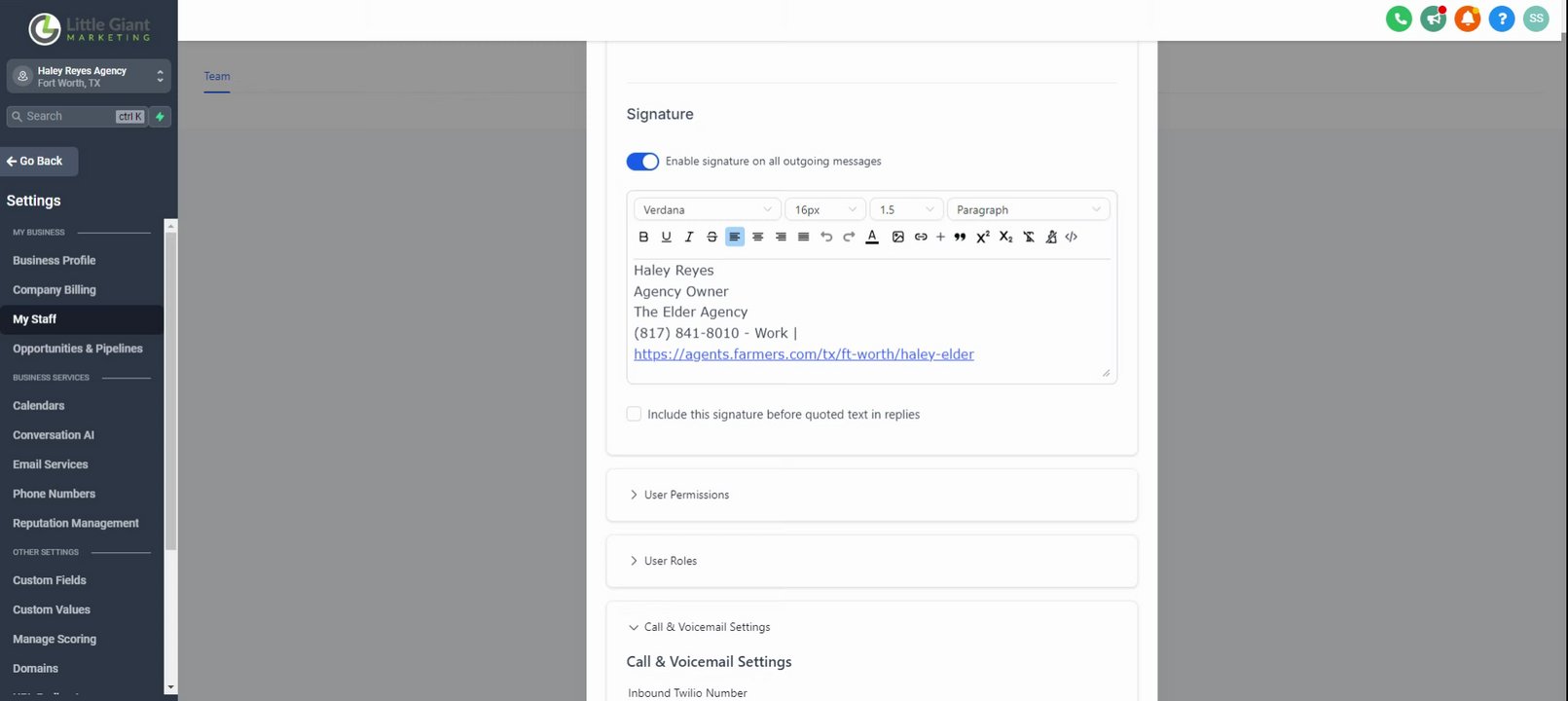Open Custom Values settings
The height and width of the screenshot is (701, 1568).
pos(52,609)
